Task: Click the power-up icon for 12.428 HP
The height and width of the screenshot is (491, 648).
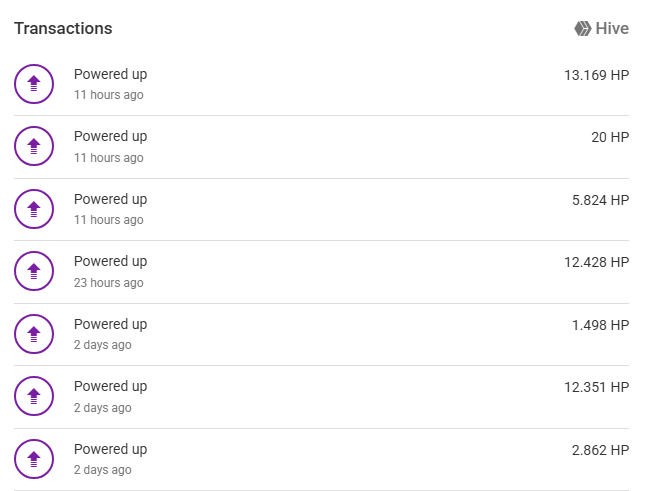Action: tap(34, 271)
